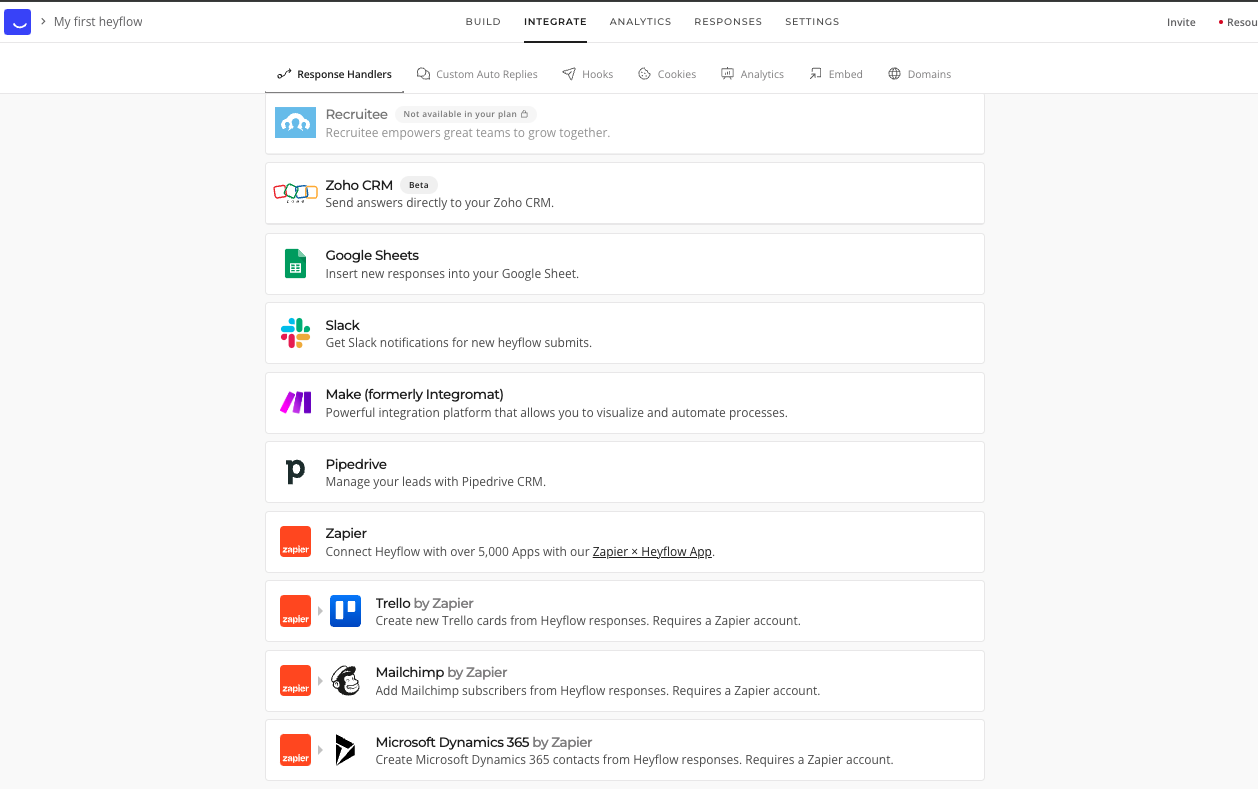
Task: Click the Zoho CRM logo icon
Action: (x=295, y=192)
